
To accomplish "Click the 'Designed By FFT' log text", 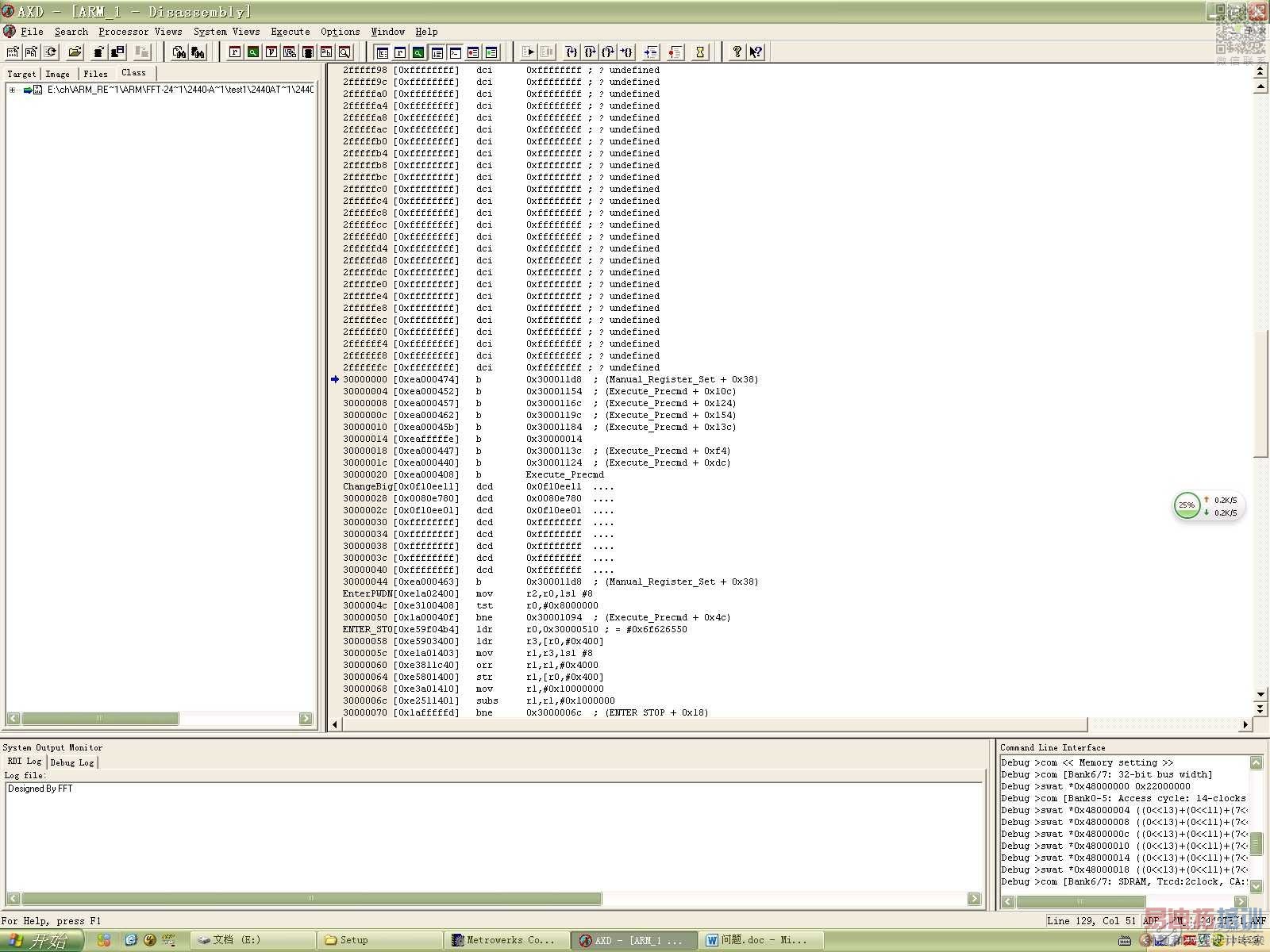I will 40,789.
